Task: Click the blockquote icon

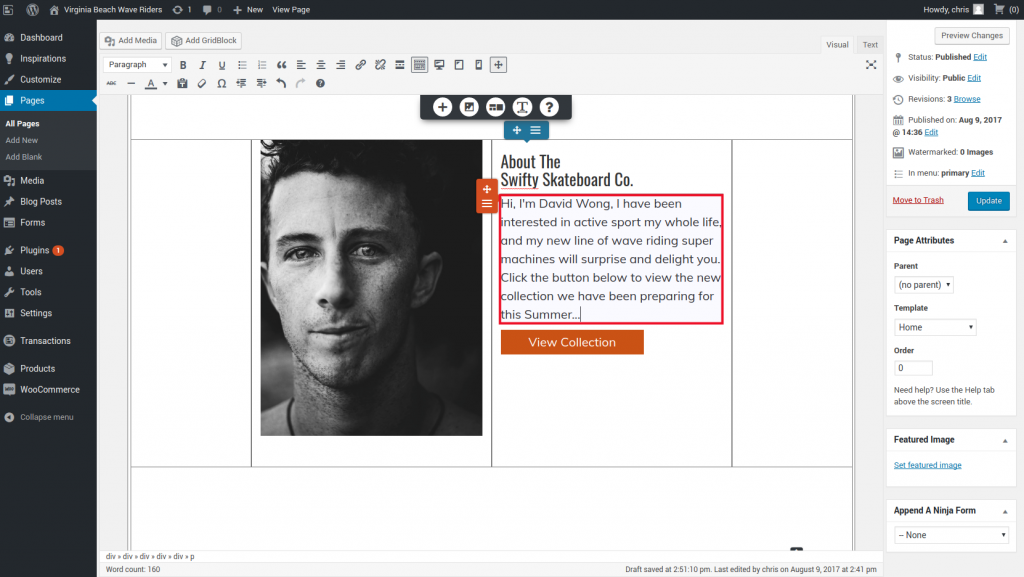Action: coord(281,65)
